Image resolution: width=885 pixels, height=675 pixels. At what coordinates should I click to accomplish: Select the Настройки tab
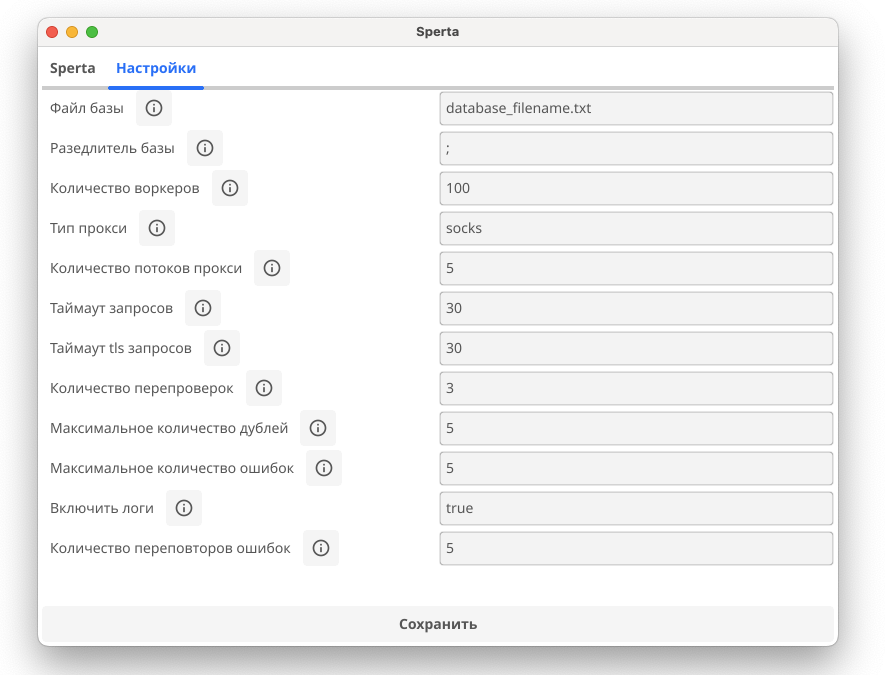pos(156,69)
